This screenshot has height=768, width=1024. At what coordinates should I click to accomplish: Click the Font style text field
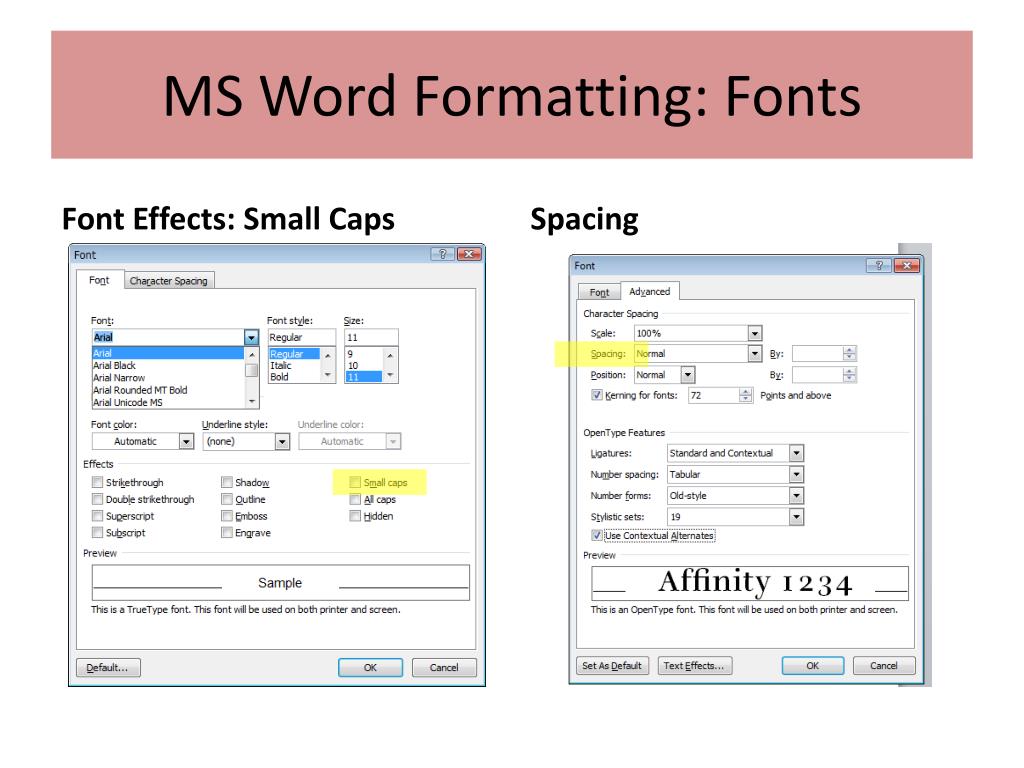point(302,337)
